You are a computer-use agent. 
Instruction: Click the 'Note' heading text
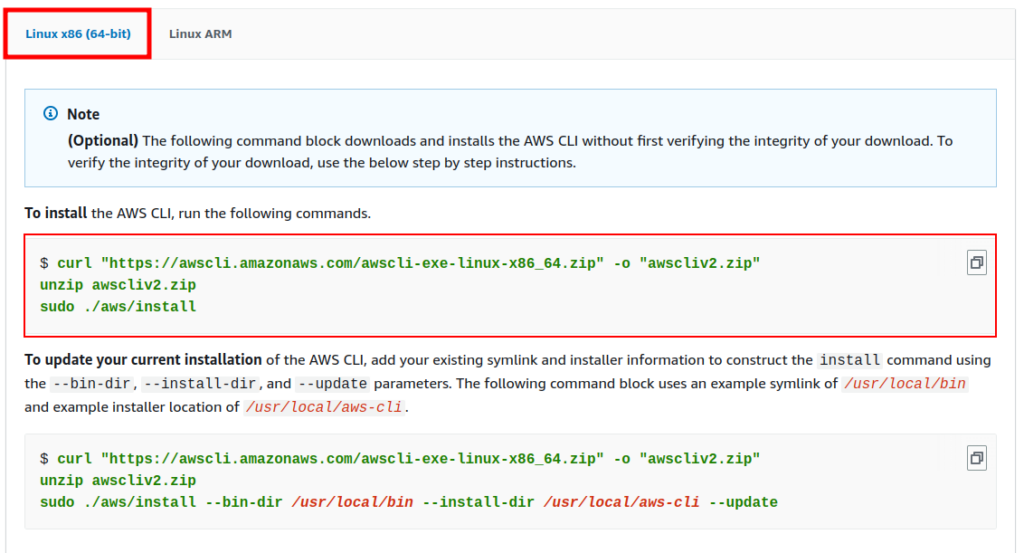84,114
